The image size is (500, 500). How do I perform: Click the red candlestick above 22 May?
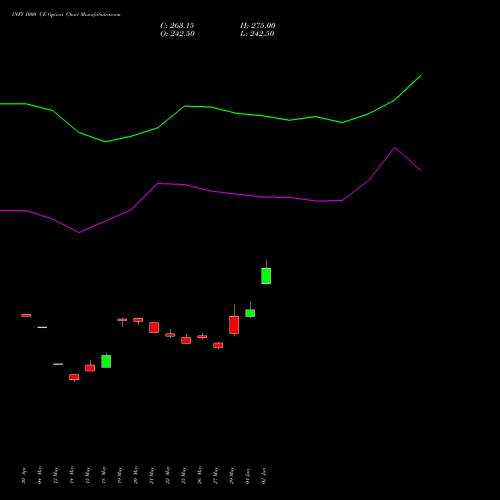coord(170,335)
